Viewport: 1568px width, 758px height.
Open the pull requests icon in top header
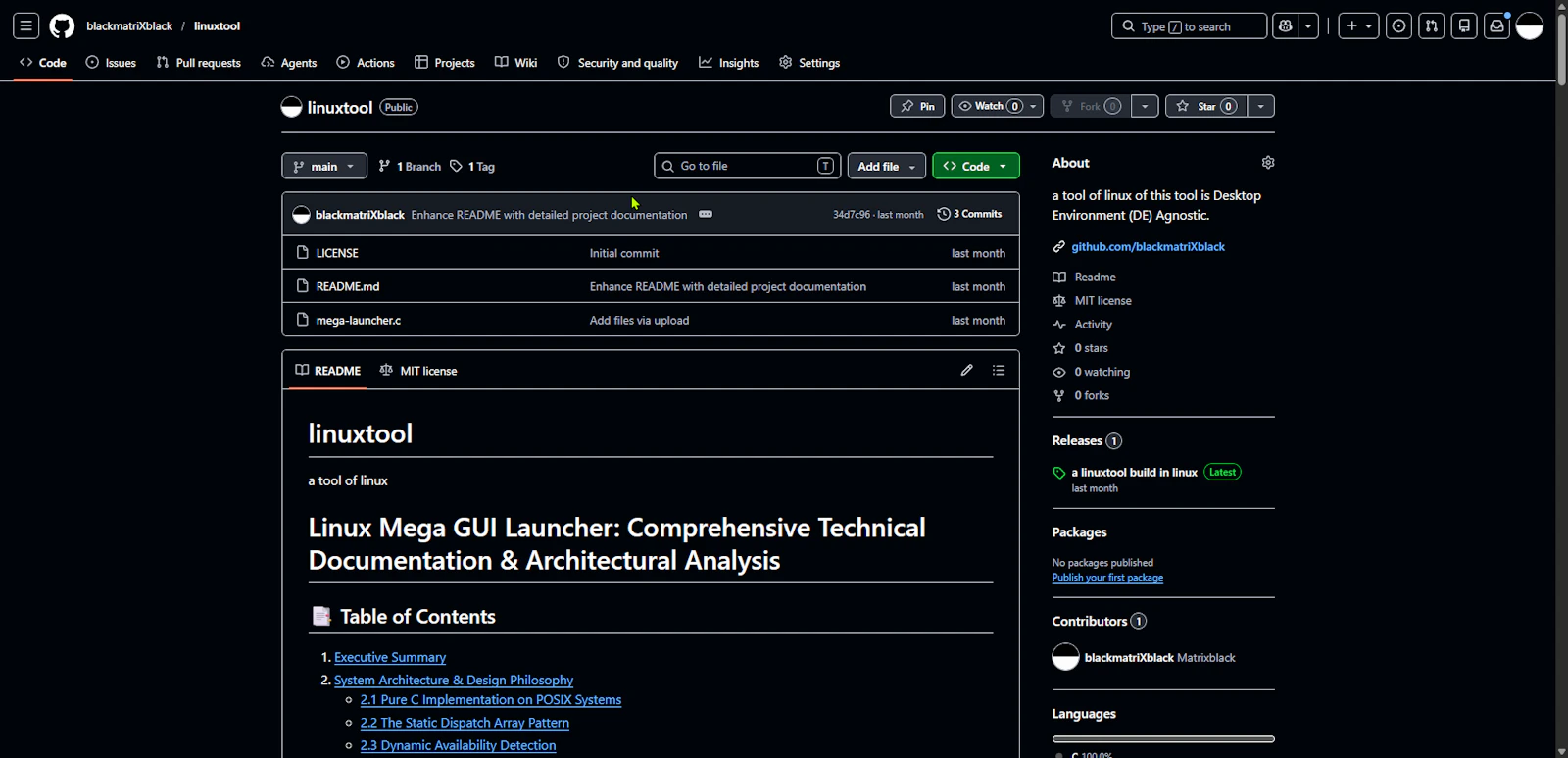click(x=1432, y=26)
